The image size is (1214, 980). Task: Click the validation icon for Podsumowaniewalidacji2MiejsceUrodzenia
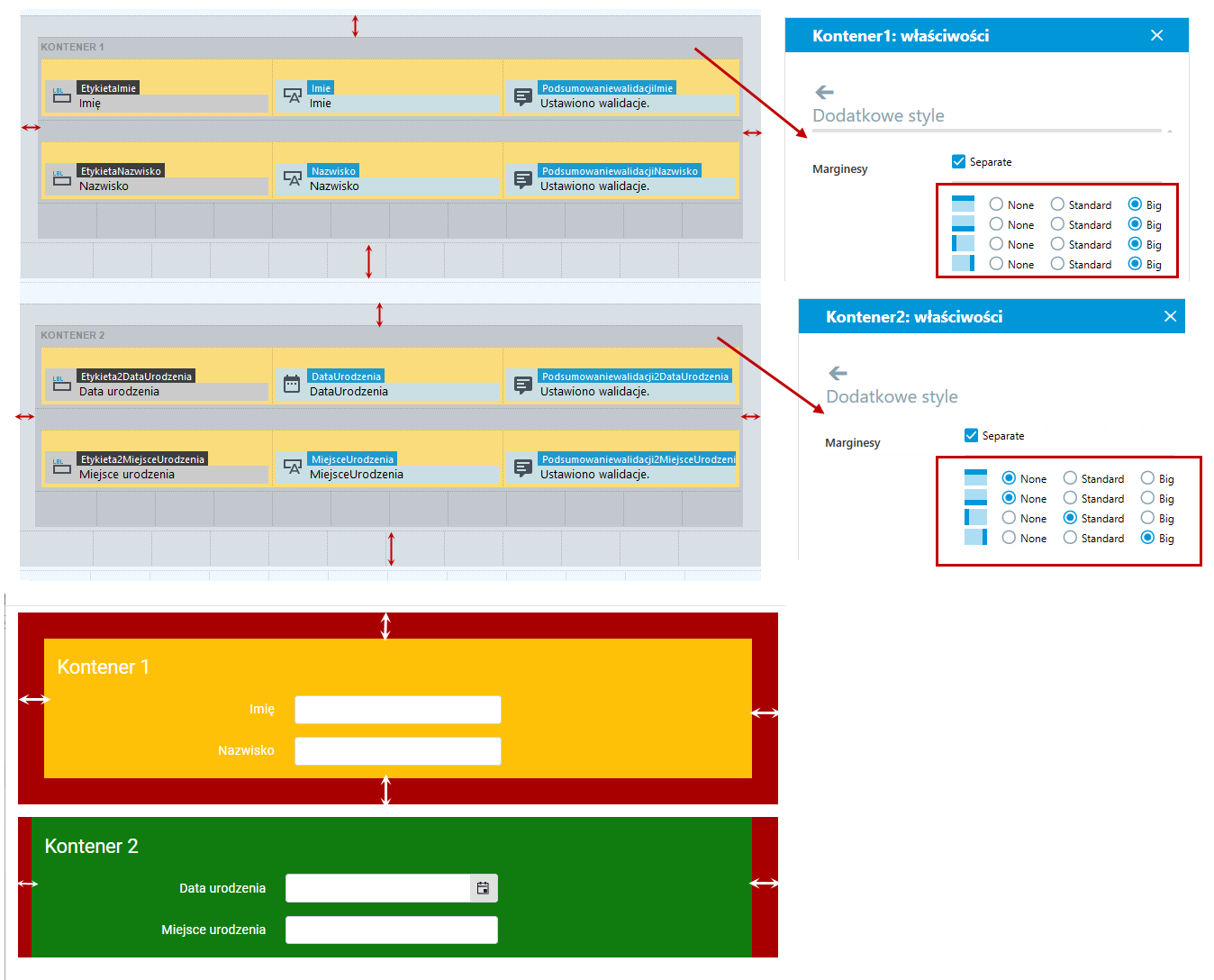(523, 467)
